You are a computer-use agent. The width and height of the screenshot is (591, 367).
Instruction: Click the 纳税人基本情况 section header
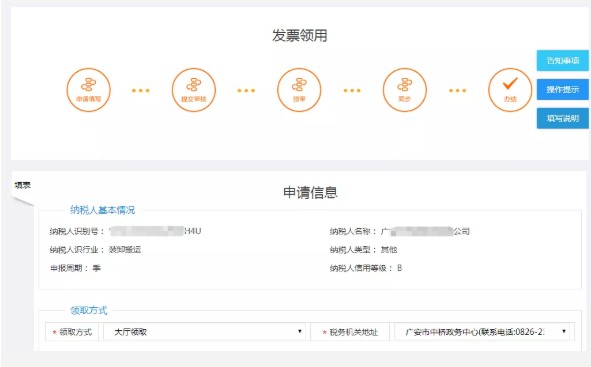pyautogui.click(x=103, y=210)
